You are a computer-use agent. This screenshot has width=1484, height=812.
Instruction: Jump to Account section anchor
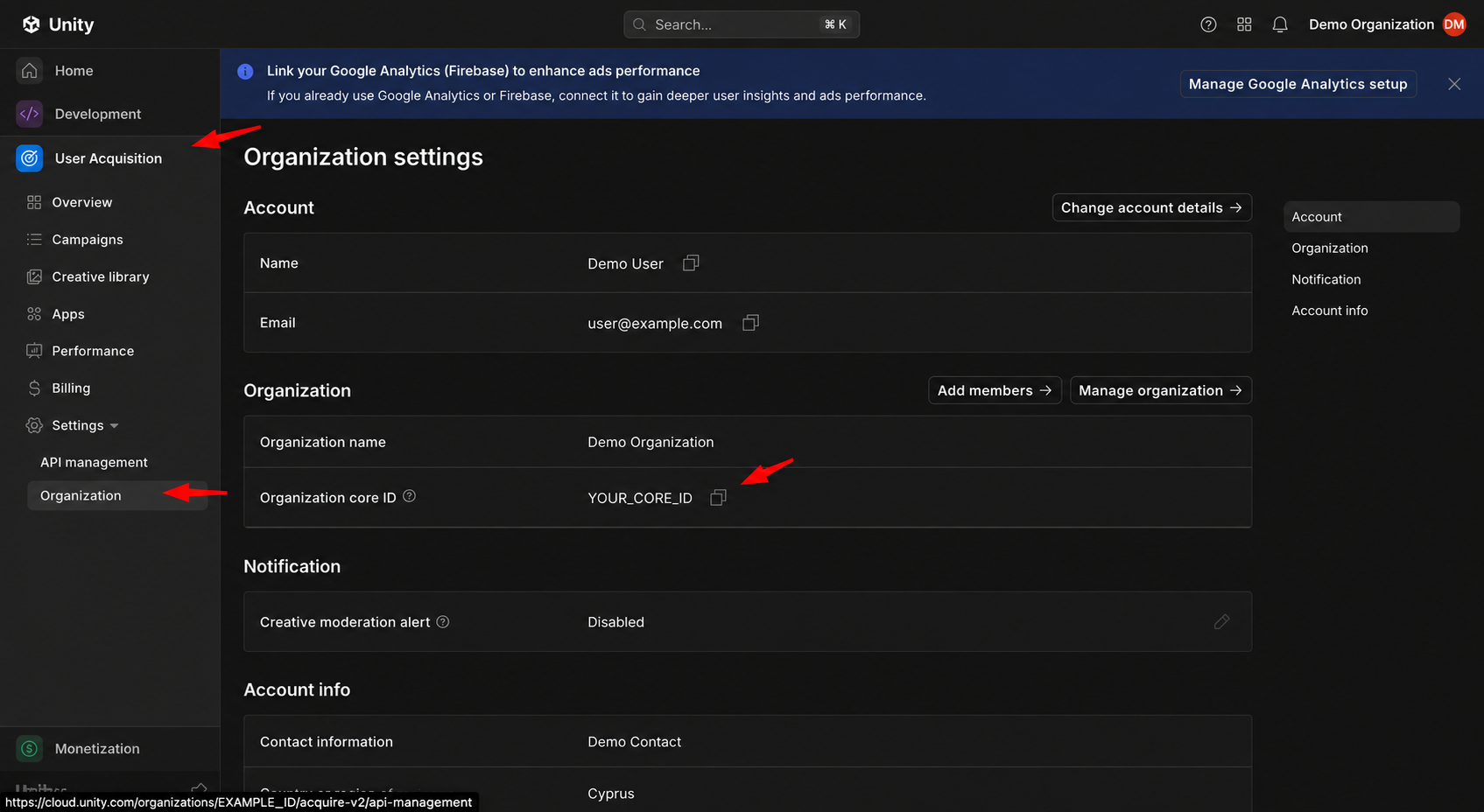pos(1371,217)
